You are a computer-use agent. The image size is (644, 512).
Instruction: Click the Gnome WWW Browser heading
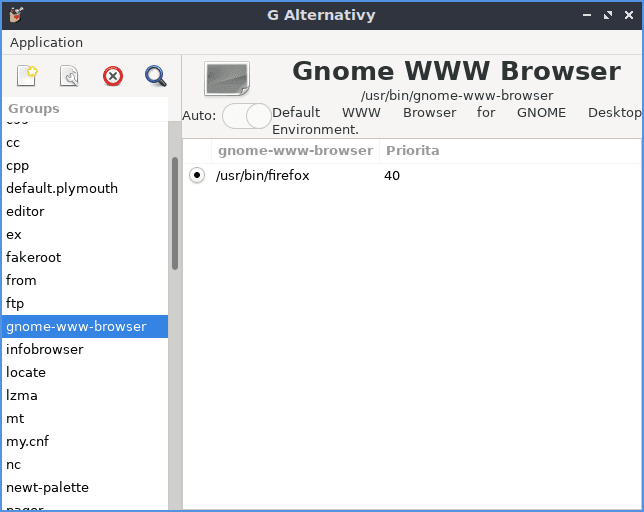456,71
